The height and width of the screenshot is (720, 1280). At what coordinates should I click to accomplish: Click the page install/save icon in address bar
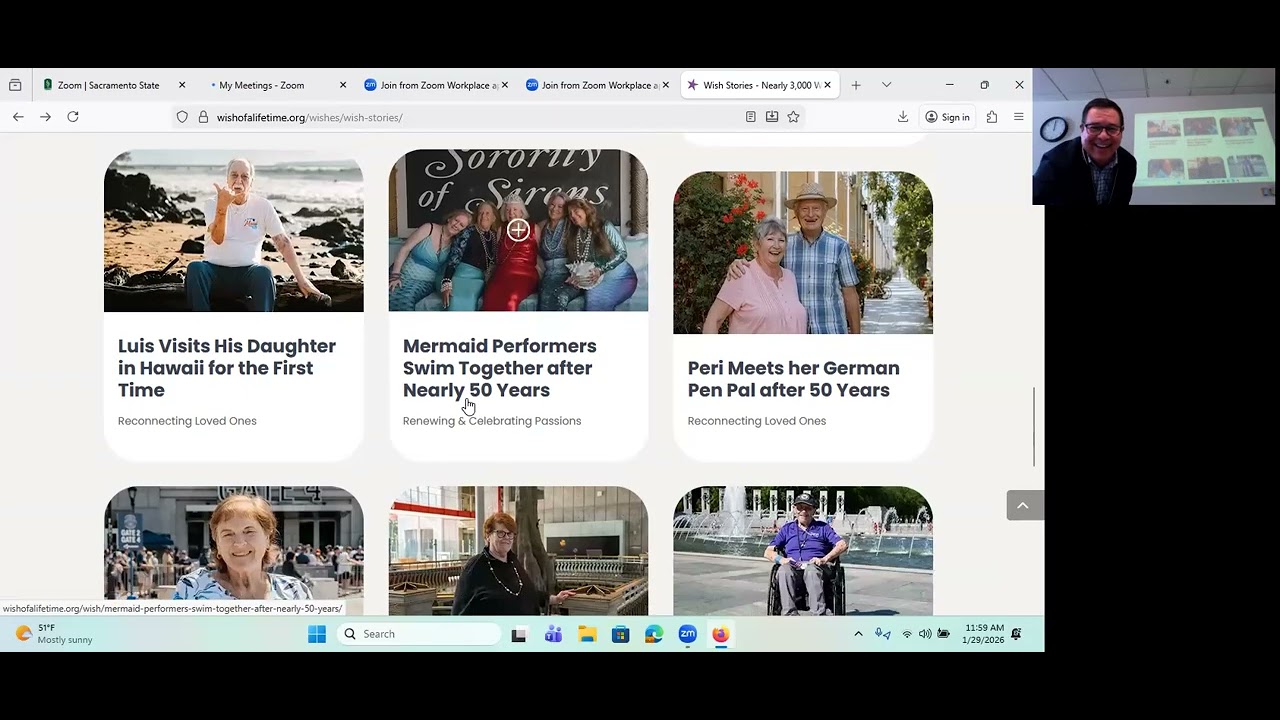(x=772, y=117)
